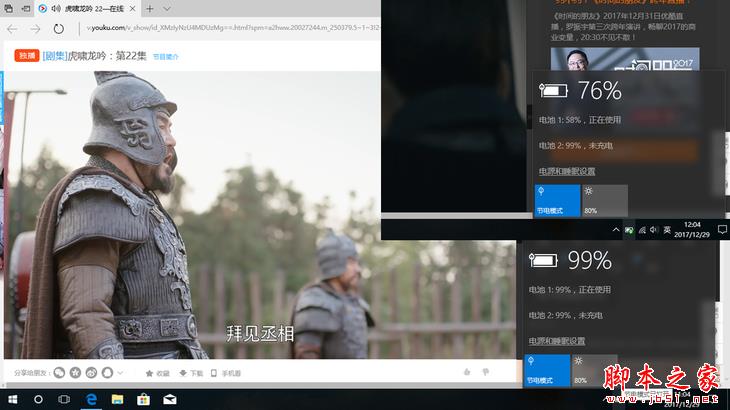Open the 节目简介 link
The height and width of the screenshot is (410, 730).
[166, 57]
